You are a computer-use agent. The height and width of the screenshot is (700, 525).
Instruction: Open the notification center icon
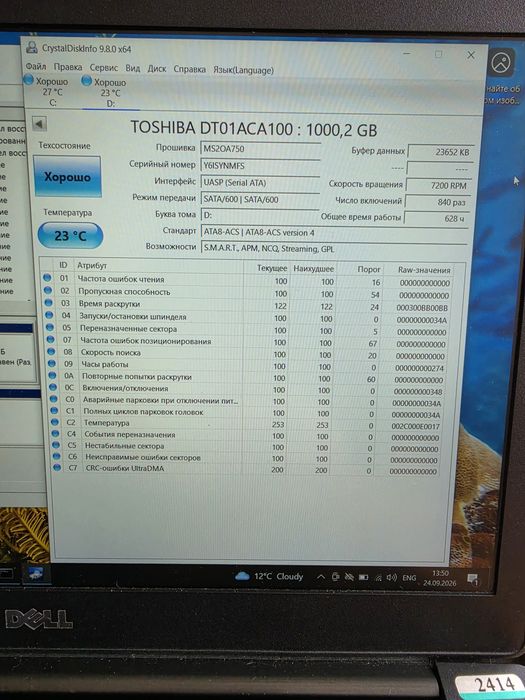472,579
